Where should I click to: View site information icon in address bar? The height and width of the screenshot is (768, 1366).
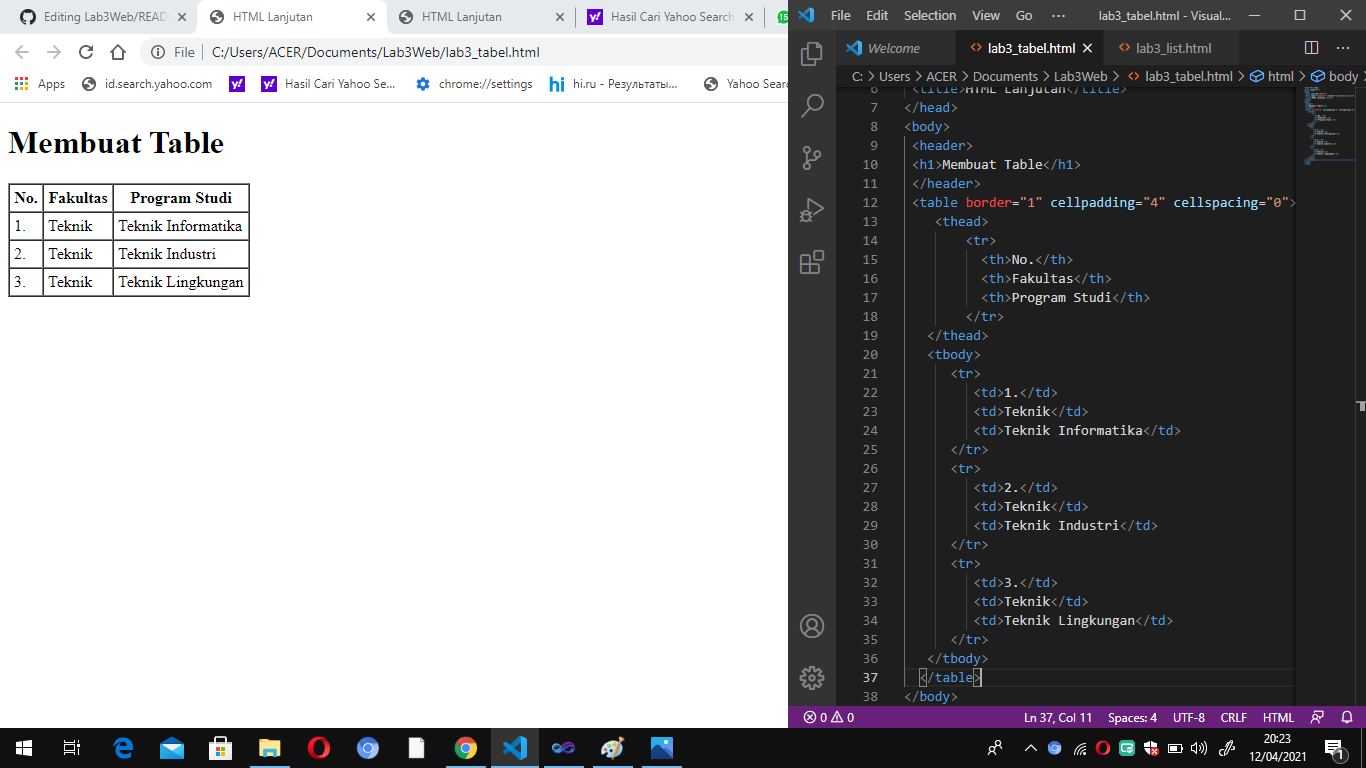158,52
